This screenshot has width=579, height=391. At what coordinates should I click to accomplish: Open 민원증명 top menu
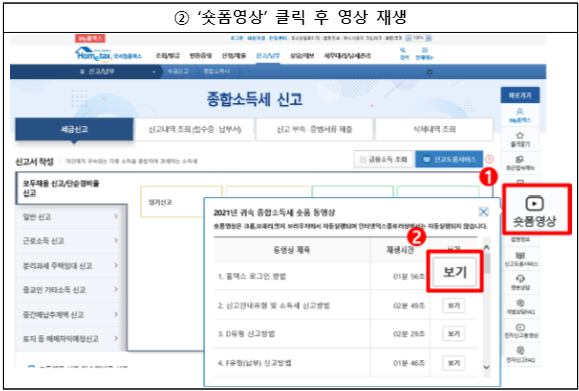[x=201, y=56]
